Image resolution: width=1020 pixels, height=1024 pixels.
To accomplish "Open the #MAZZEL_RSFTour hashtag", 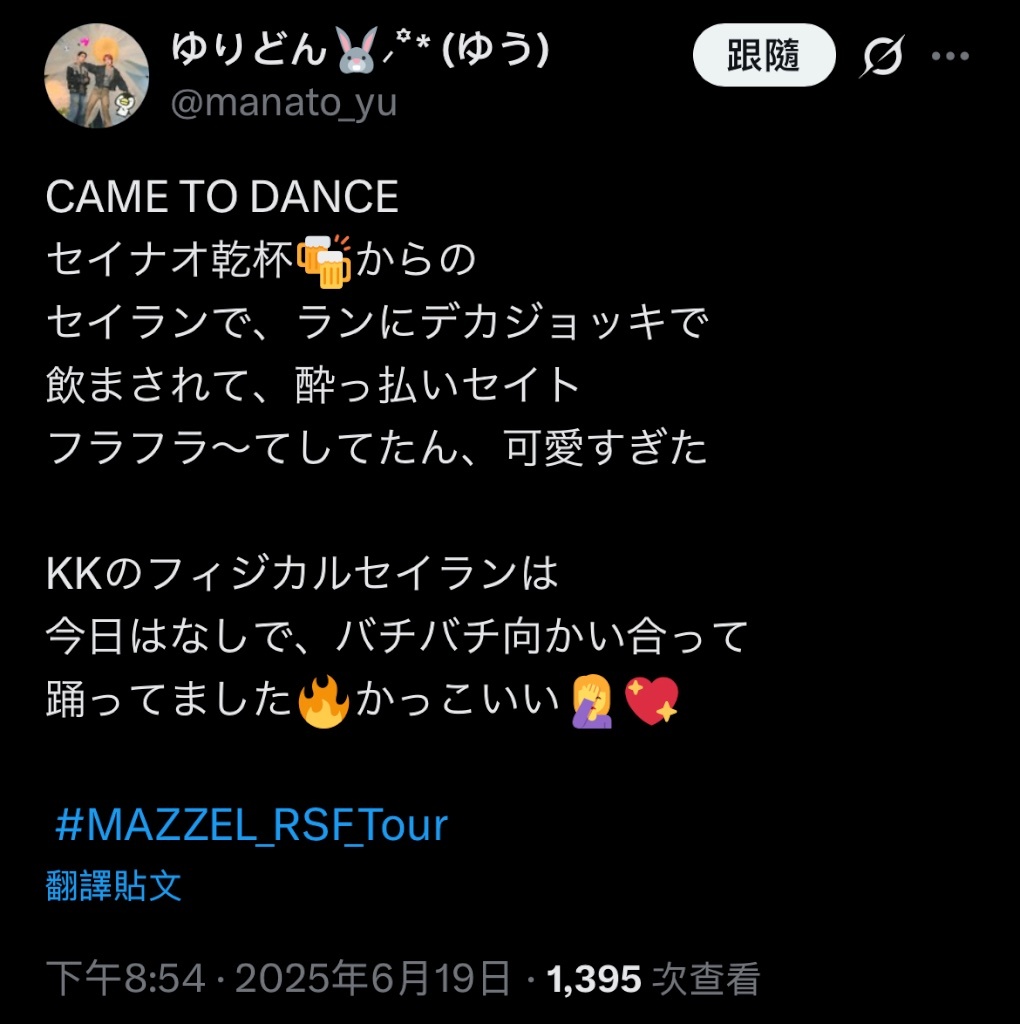I will 251,825.
